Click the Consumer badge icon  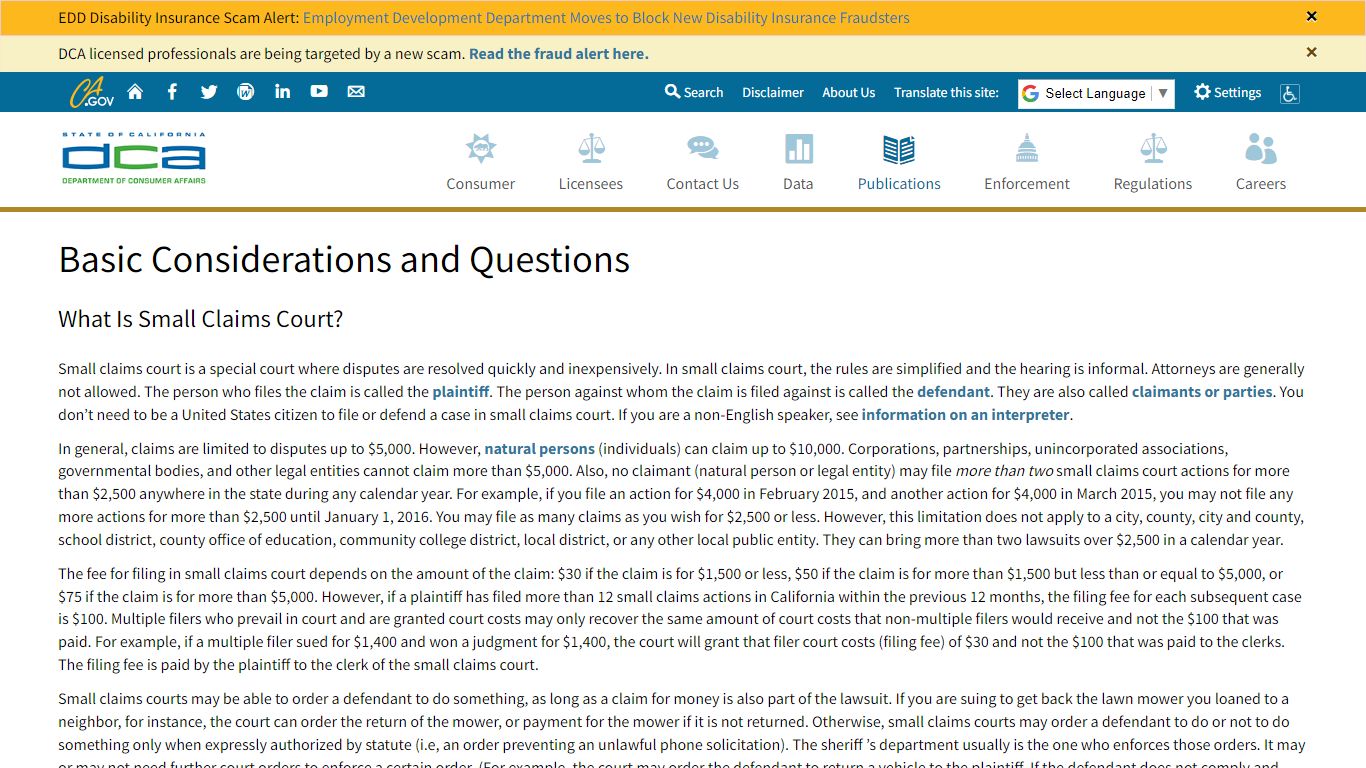point(481,149)
